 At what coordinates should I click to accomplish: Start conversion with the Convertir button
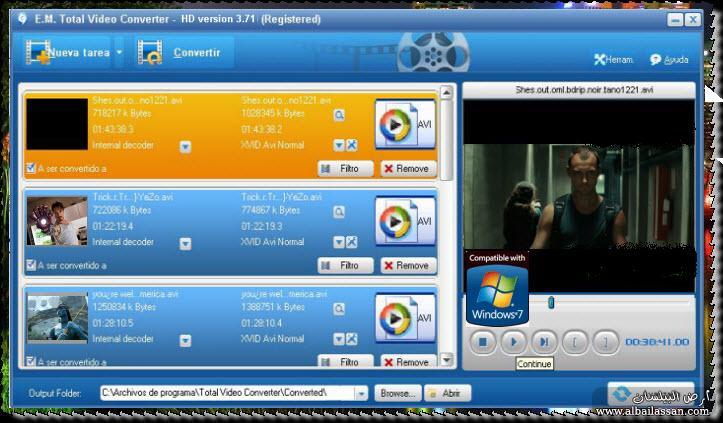(184, 53)
